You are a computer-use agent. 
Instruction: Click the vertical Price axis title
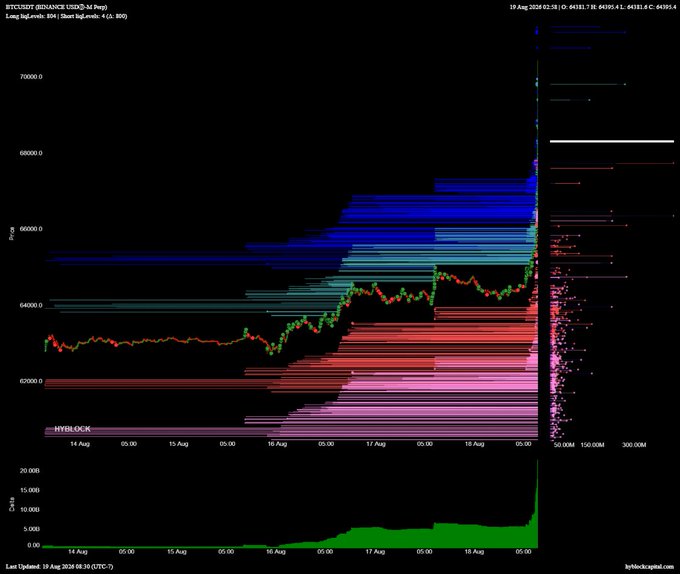(x=12, y=234)
